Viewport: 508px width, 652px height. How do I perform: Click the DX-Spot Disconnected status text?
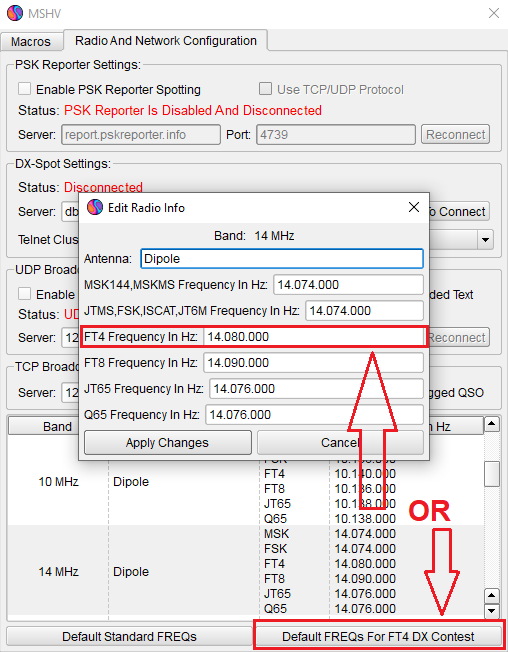click(103, 188)
